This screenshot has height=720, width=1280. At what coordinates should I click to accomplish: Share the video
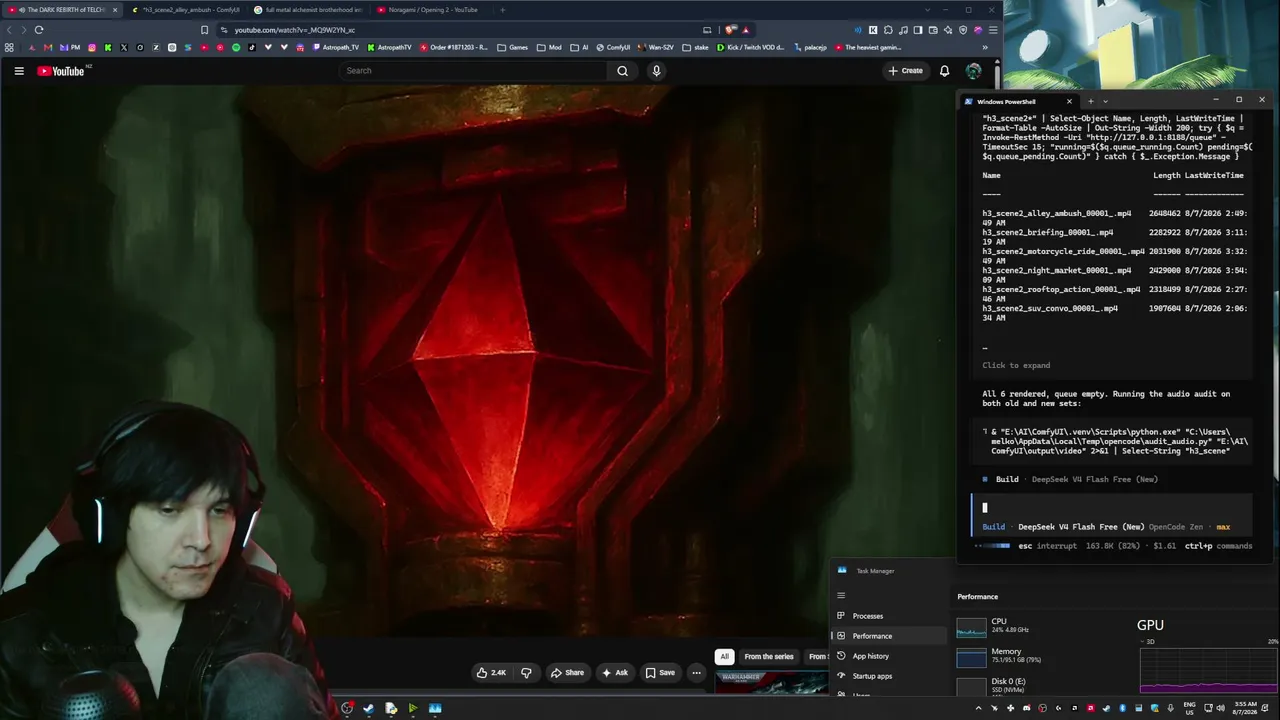[x=567, y=673]
